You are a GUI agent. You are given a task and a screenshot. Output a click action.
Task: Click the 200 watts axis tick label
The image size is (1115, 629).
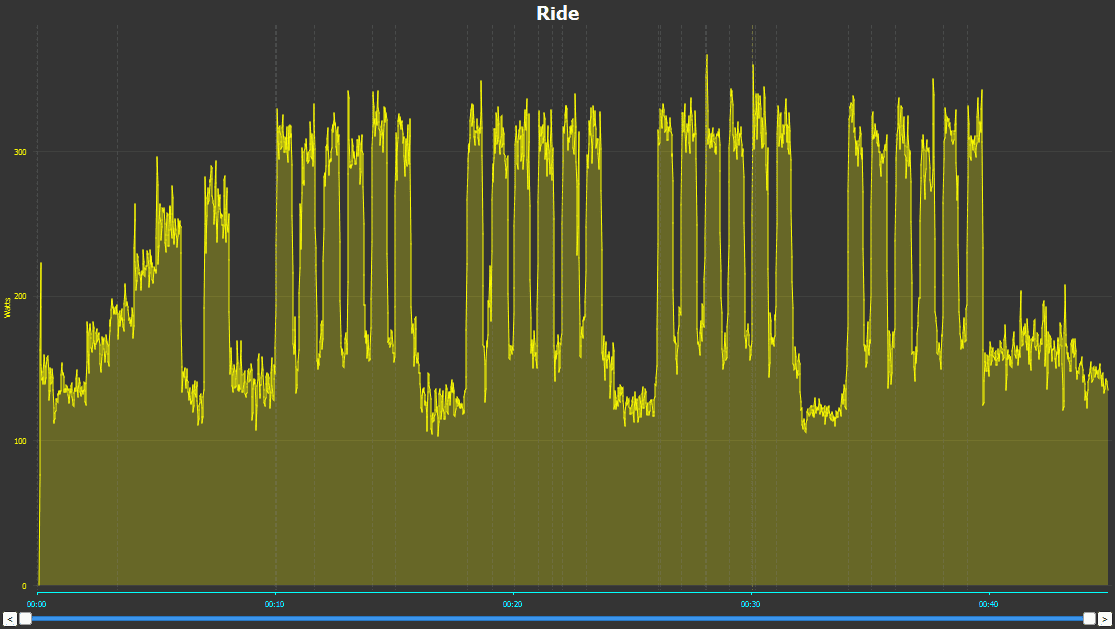pyautogui.click(x=20, y=297)
